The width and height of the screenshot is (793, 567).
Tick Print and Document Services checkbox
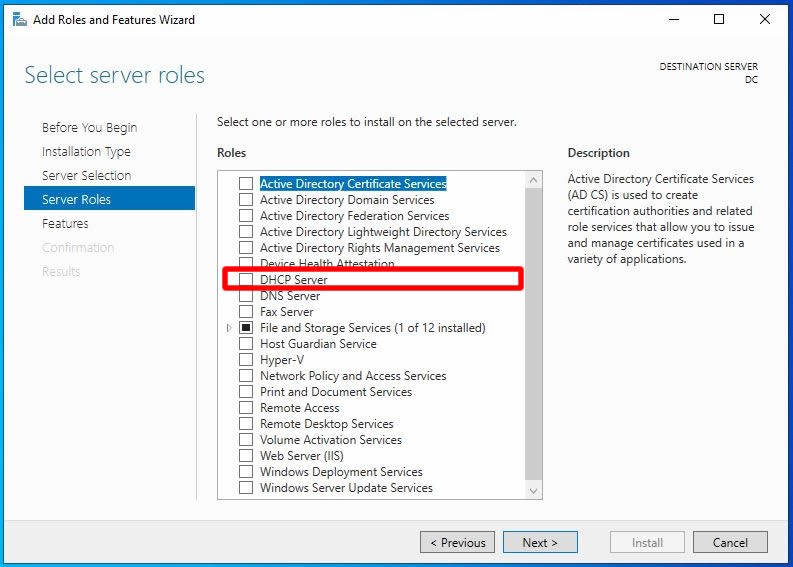point(246,392)
